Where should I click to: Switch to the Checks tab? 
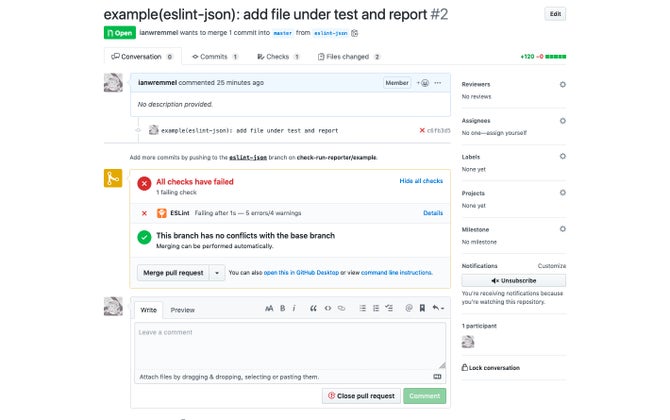pos(278,56)
